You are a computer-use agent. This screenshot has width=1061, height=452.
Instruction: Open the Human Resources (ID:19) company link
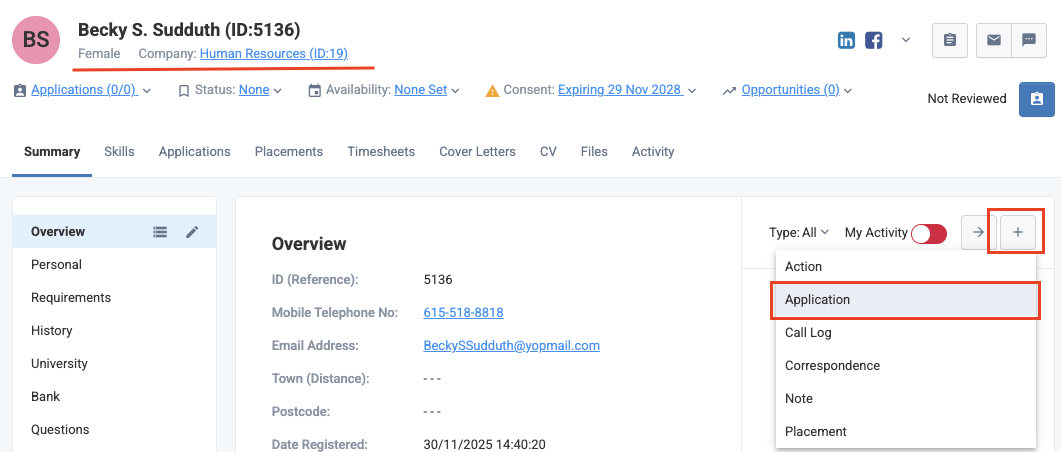point(273,53)
